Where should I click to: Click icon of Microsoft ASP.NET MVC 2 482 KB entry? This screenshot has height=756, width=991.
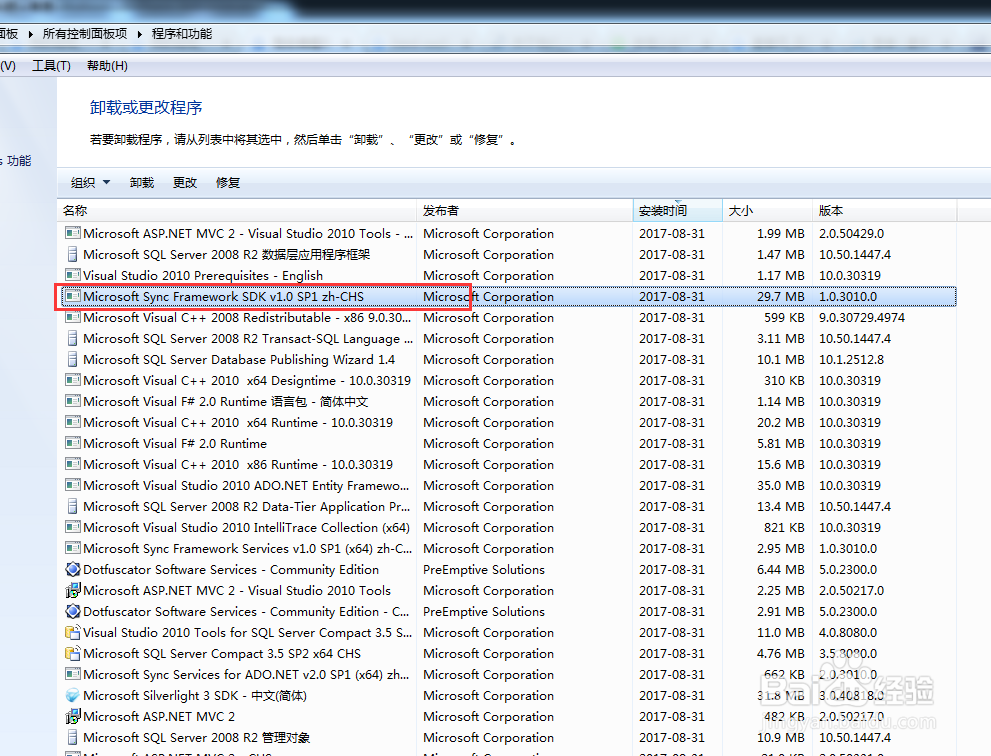click(73, 716)
